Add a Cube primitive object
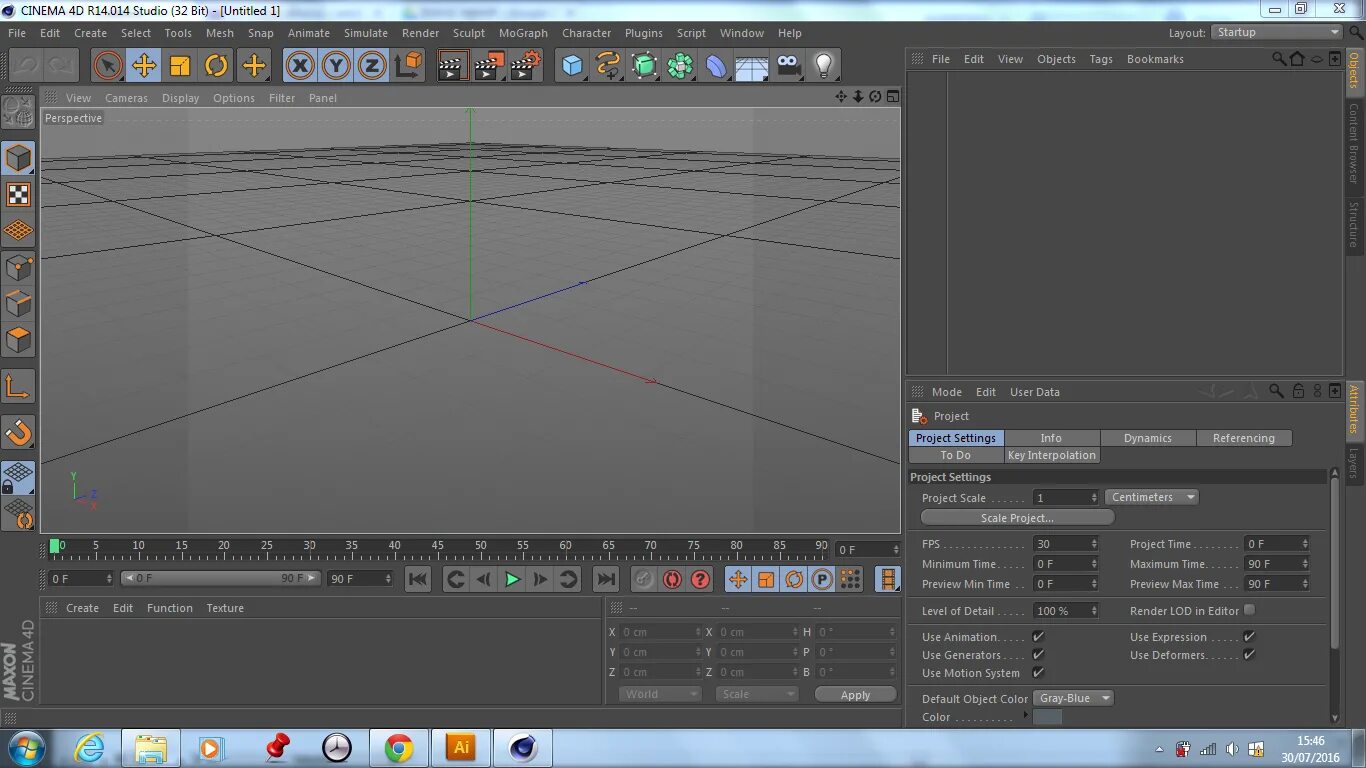The width and height of the screenshot is (1366, 768). click(x=572, y=66)
